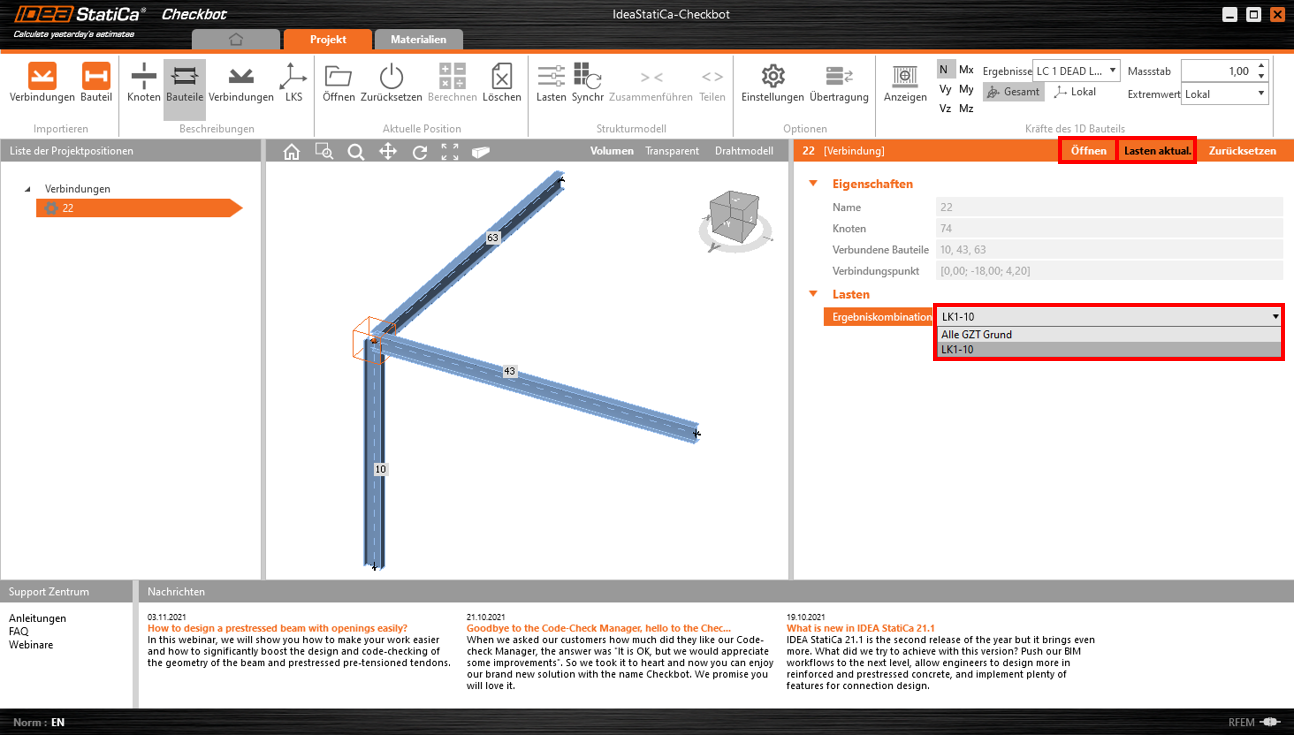Import Verbindungen from the ribbon

(42, 83)
